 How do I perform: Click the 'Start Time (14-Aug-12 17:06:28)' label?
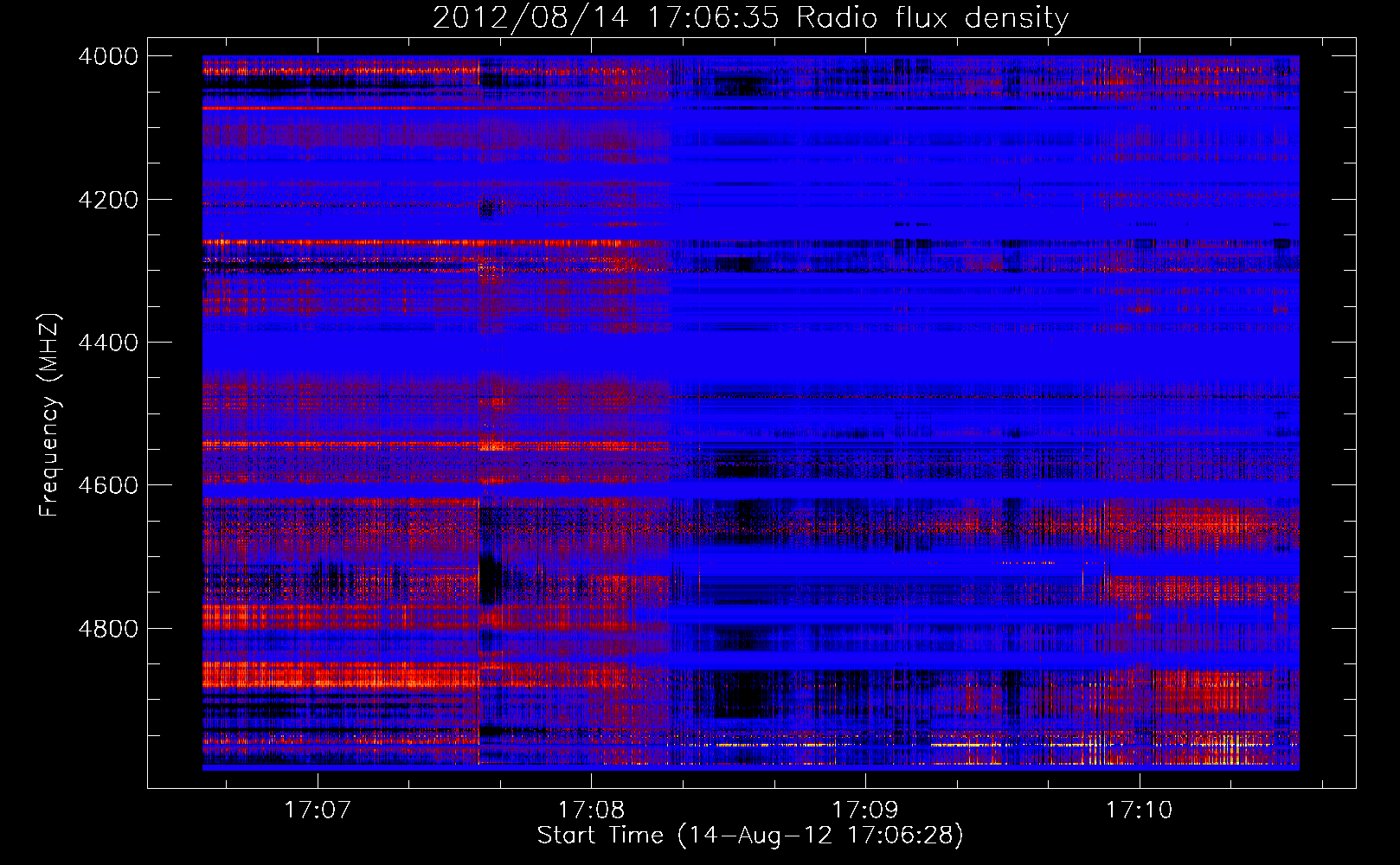point(750,836)
